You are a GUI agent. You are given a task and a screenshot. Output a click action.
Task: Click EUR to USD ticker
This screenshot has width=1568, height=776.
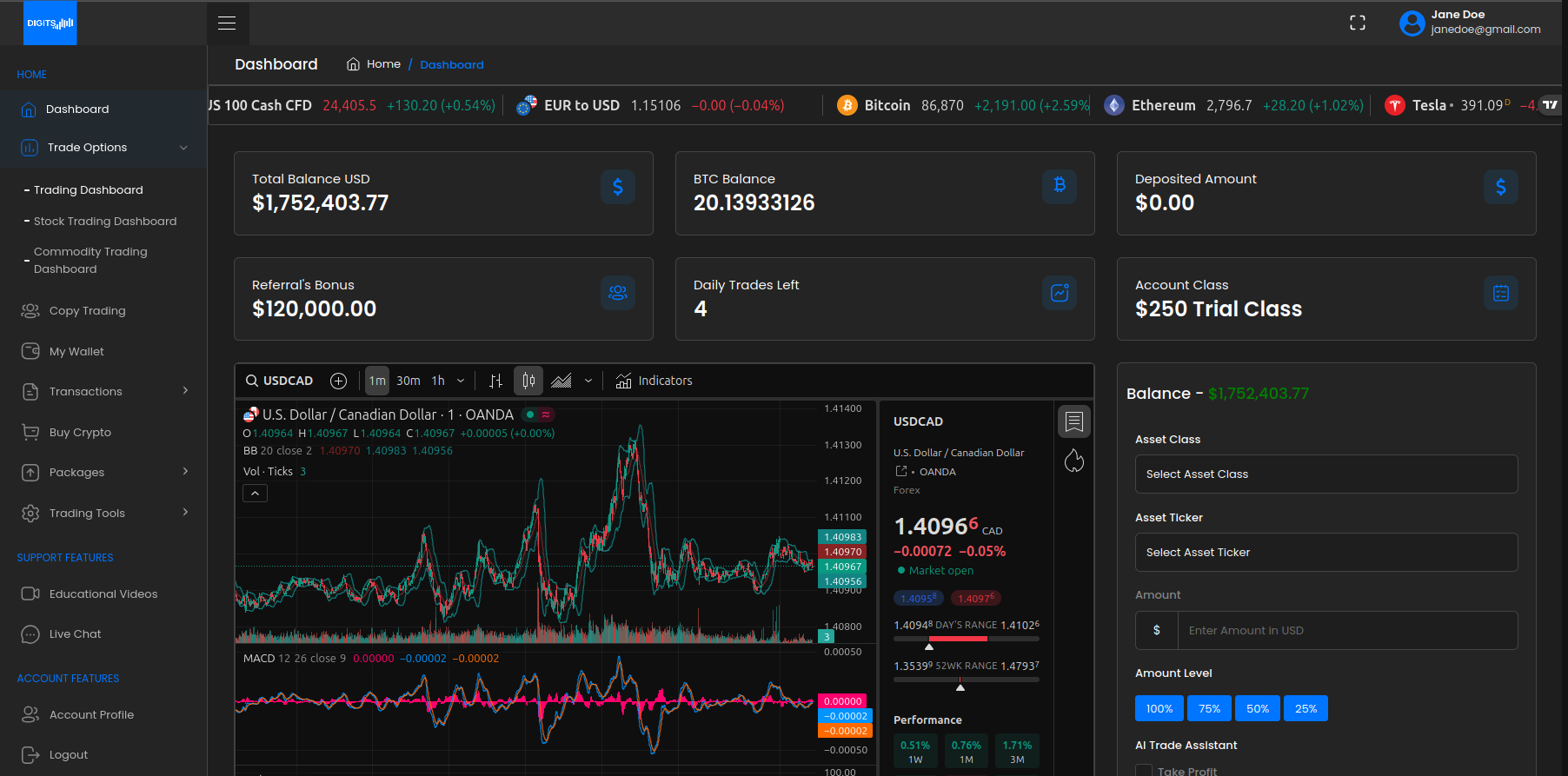coord(649,105)
